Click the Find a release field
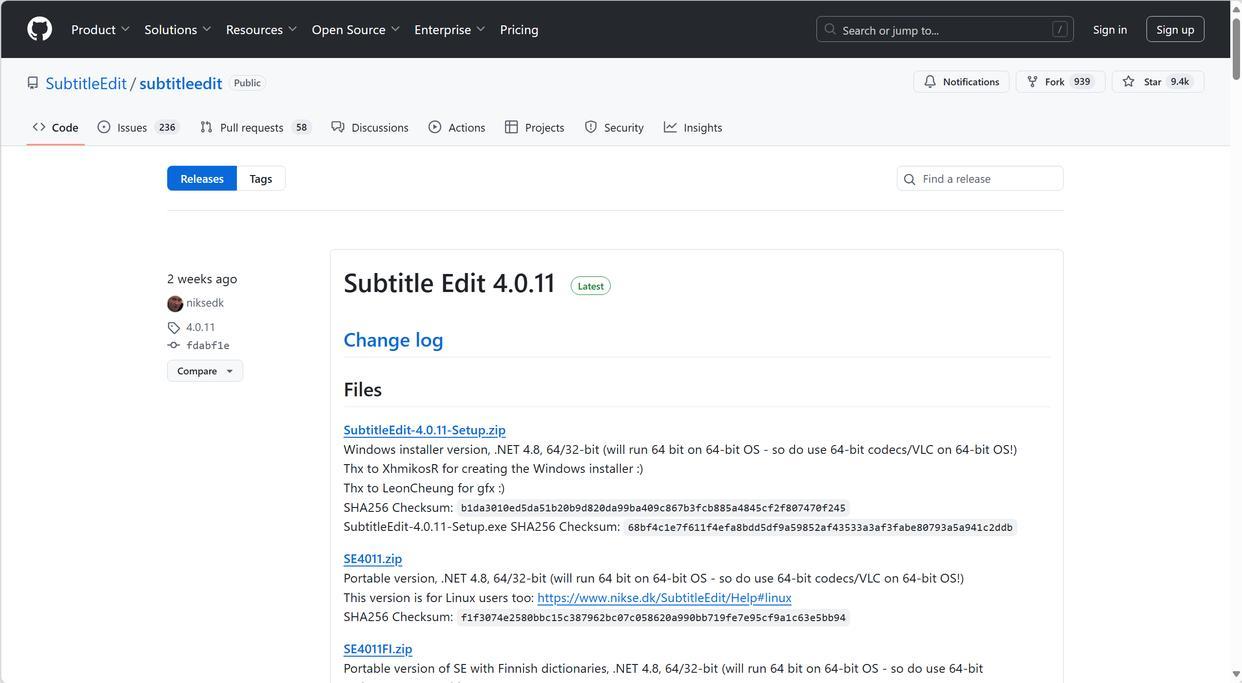The height and width of the screenshot is (683, 1242). [987, 179]
